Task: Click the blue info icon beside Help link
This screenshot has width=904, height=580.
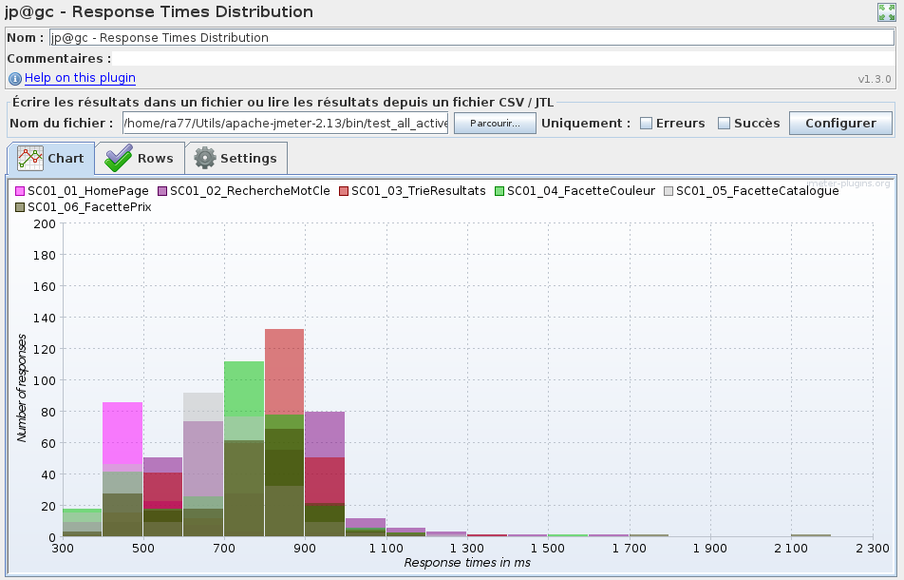Action: (15, 78)
